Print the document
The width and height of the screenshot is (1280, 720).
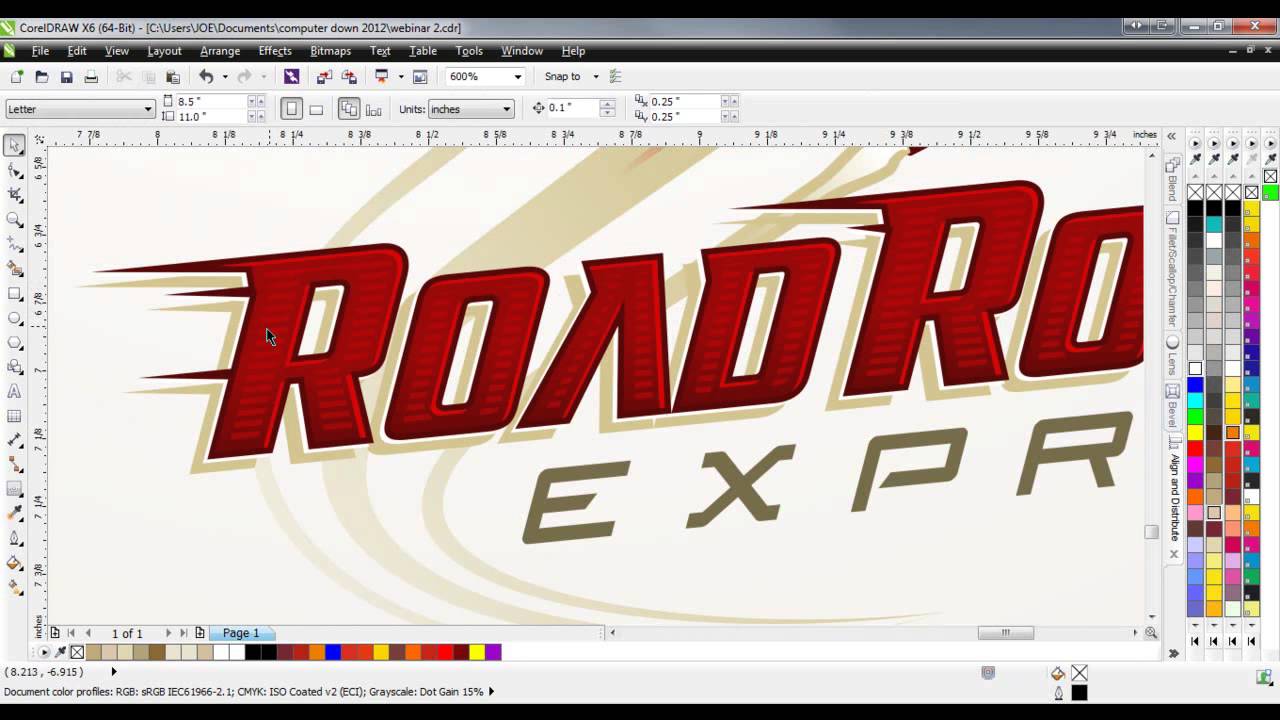(91, 76)
